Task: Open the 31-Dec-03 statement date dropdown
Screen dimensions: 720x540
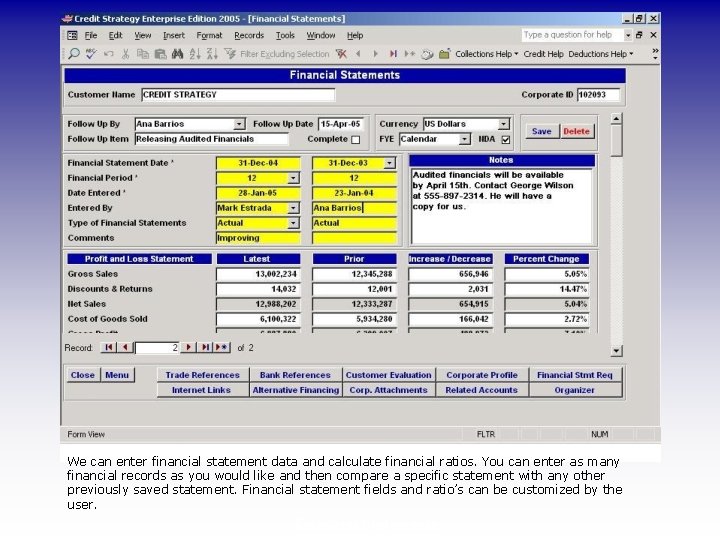Action: tap(389, 163)
